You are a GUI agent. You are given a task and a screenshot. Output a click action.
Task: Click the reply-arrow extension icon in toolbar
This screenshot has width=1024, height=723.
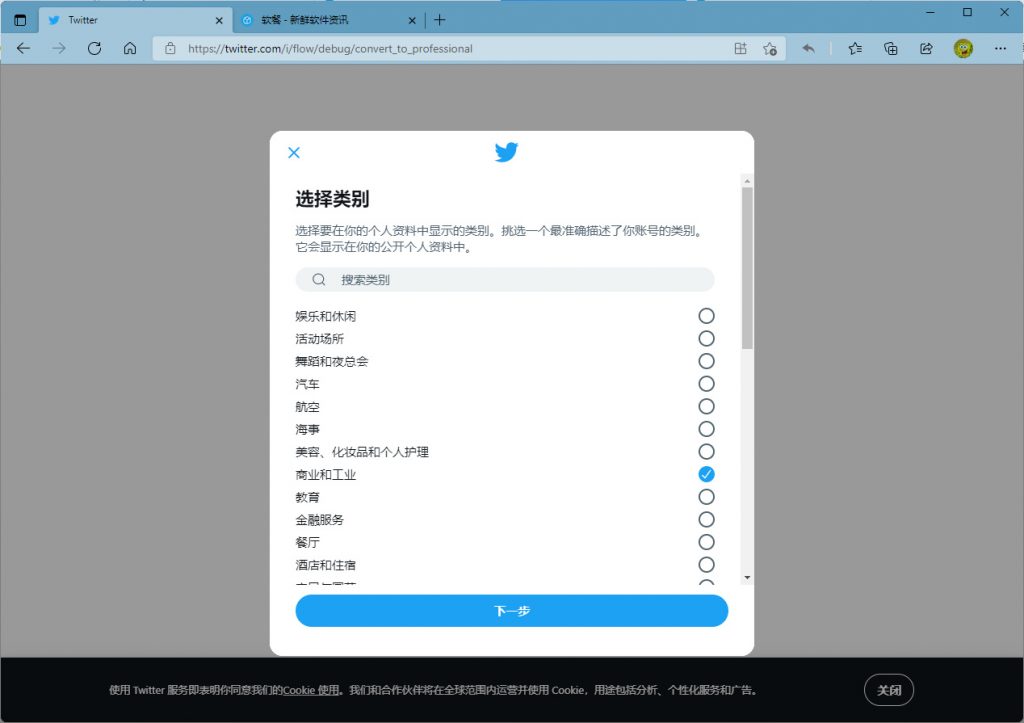tap(808, 48)
